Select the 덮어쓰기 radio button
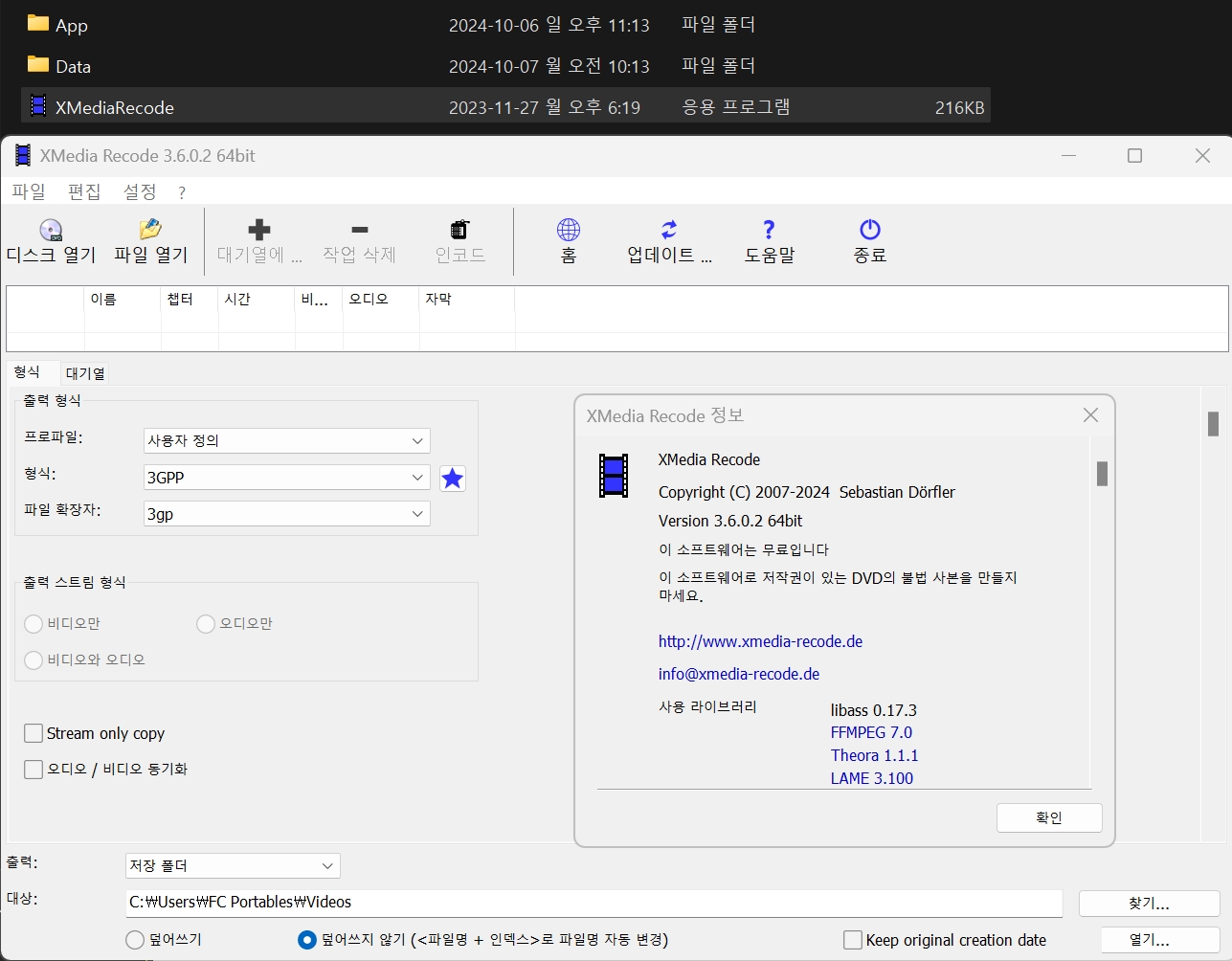 136,940
